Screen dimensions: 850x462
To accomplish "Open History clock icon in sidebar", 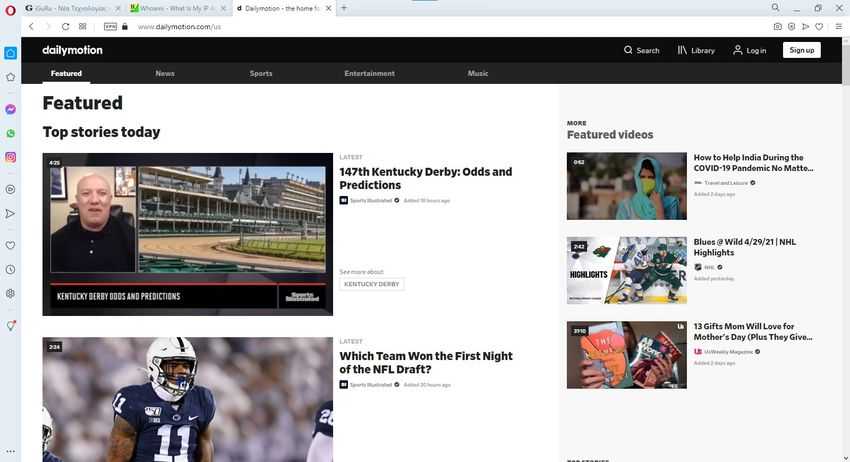I will [10, 270].
